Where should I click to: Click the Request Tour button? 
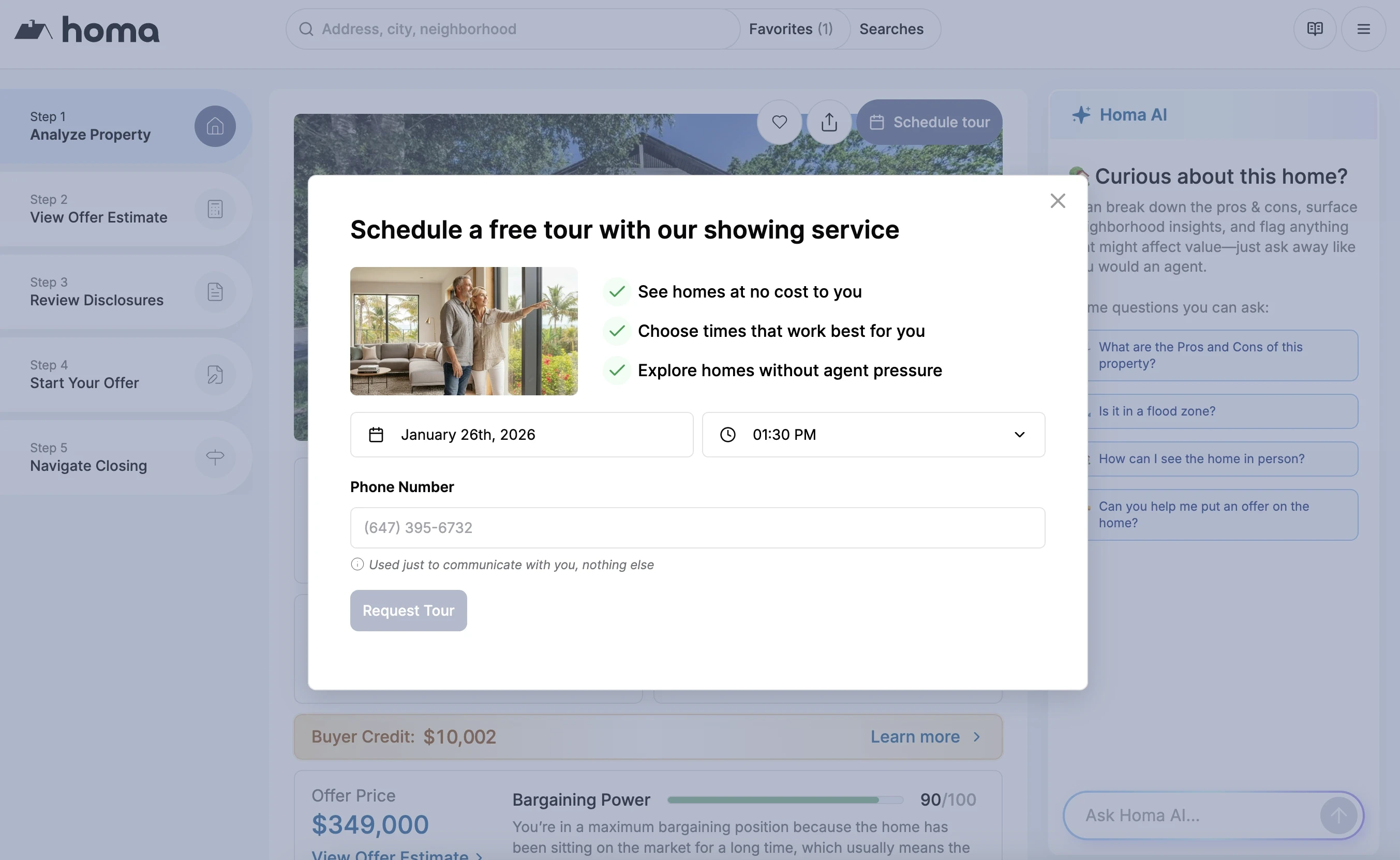click(408, 610)
